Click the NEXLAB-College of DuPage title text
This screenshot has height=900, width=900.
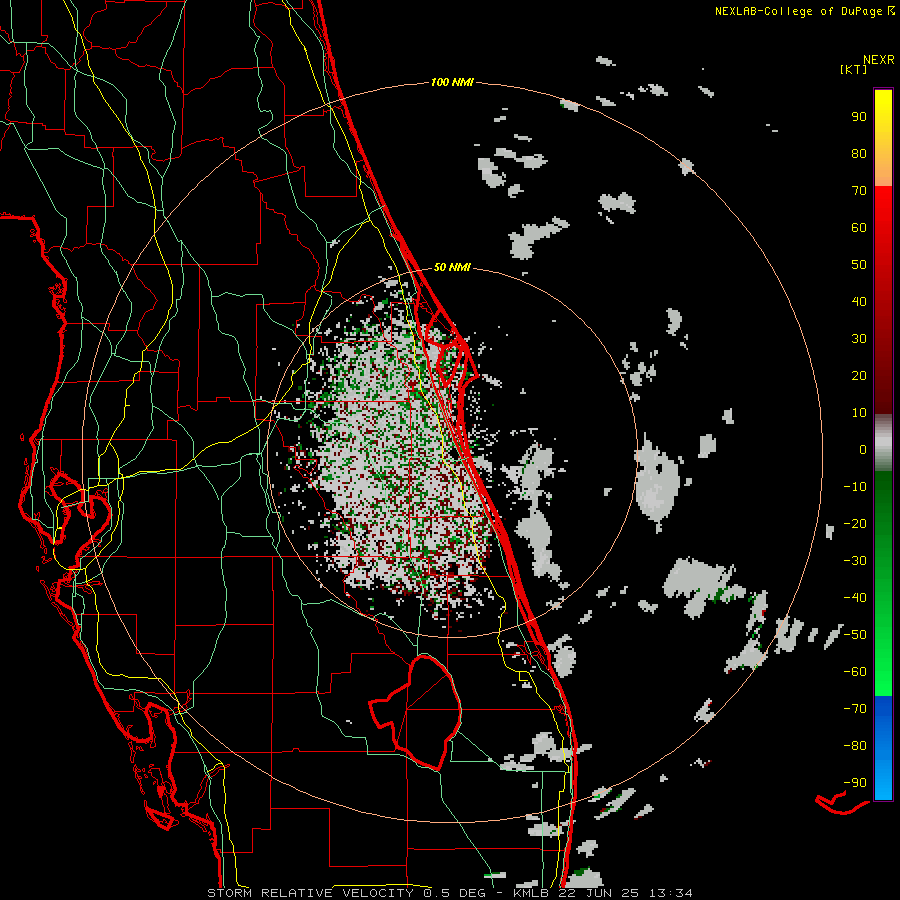click(x=798, y=11)
